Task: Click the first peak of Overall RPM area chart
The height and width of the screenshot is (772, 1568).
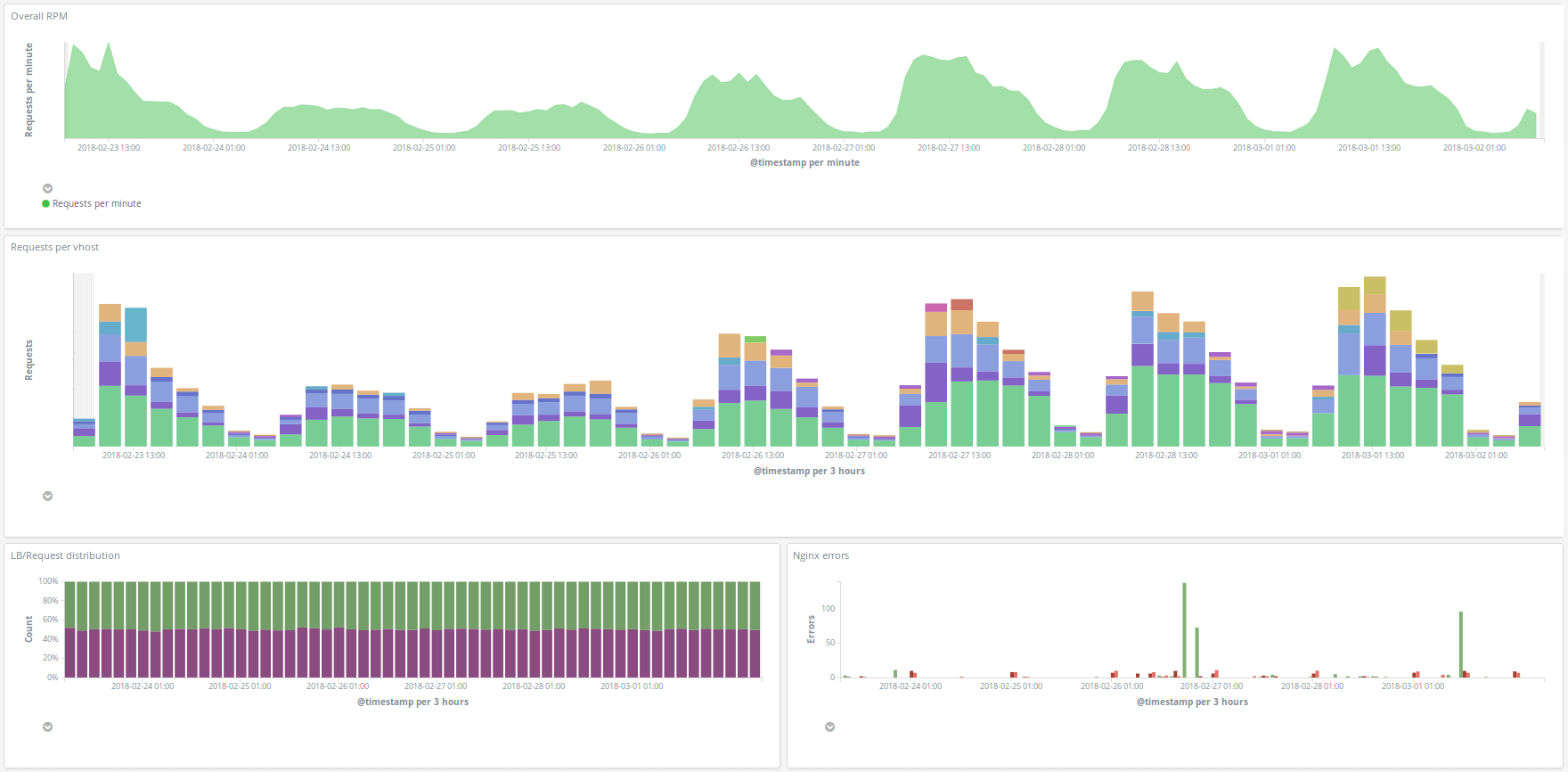Action: pos(75,45)
